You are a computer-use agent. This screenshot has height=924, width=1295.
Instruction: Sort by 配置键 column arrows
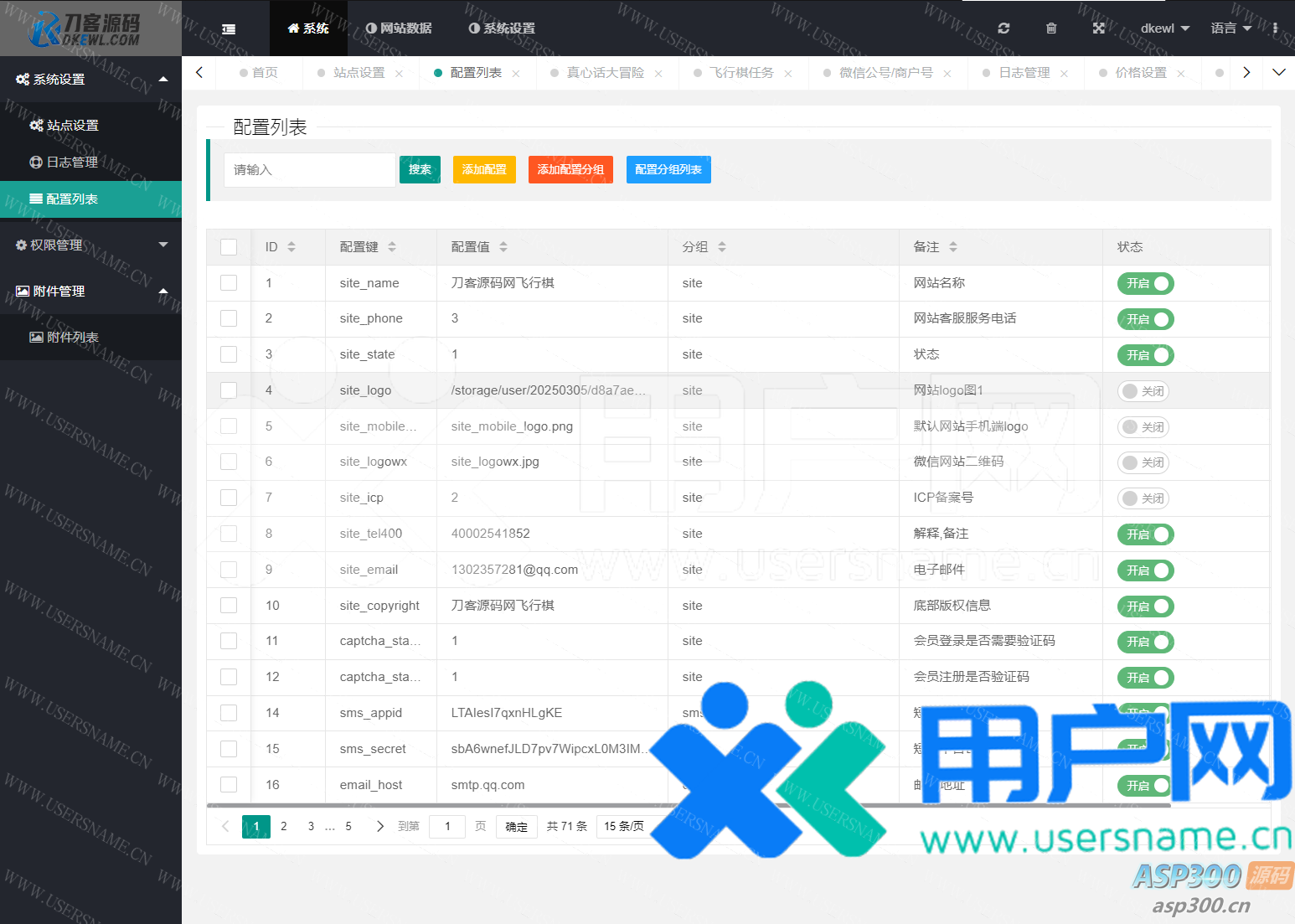[392, 247]
